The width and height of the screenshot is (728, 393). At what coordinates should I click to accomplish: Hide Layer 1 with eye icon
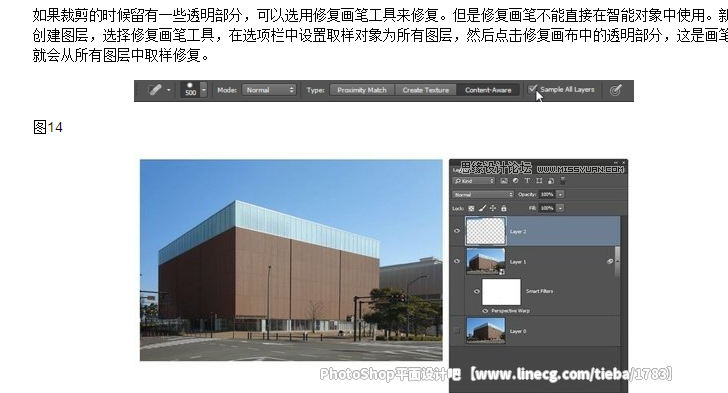(457, 261)
